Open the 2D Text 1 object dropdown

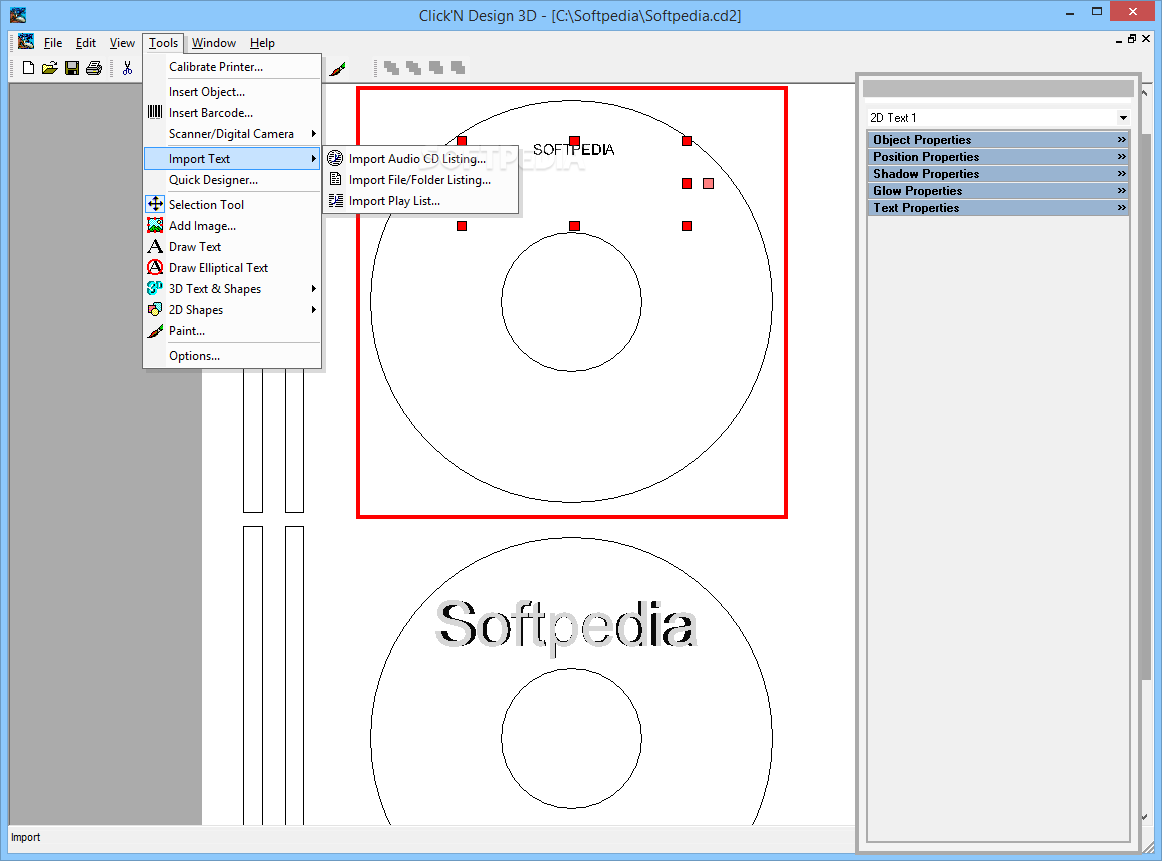1123,118
